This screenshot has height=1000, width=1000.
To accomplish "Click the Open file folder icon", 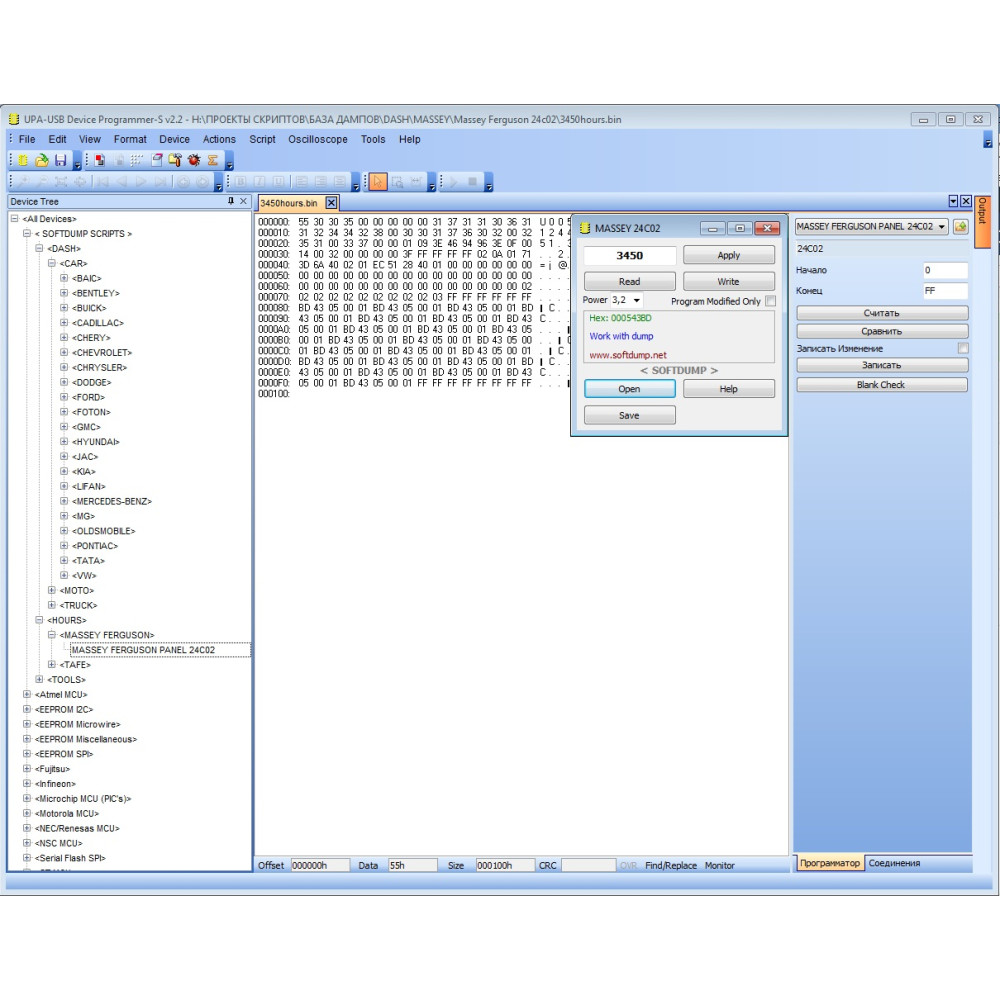I will [x=42, y=160].
